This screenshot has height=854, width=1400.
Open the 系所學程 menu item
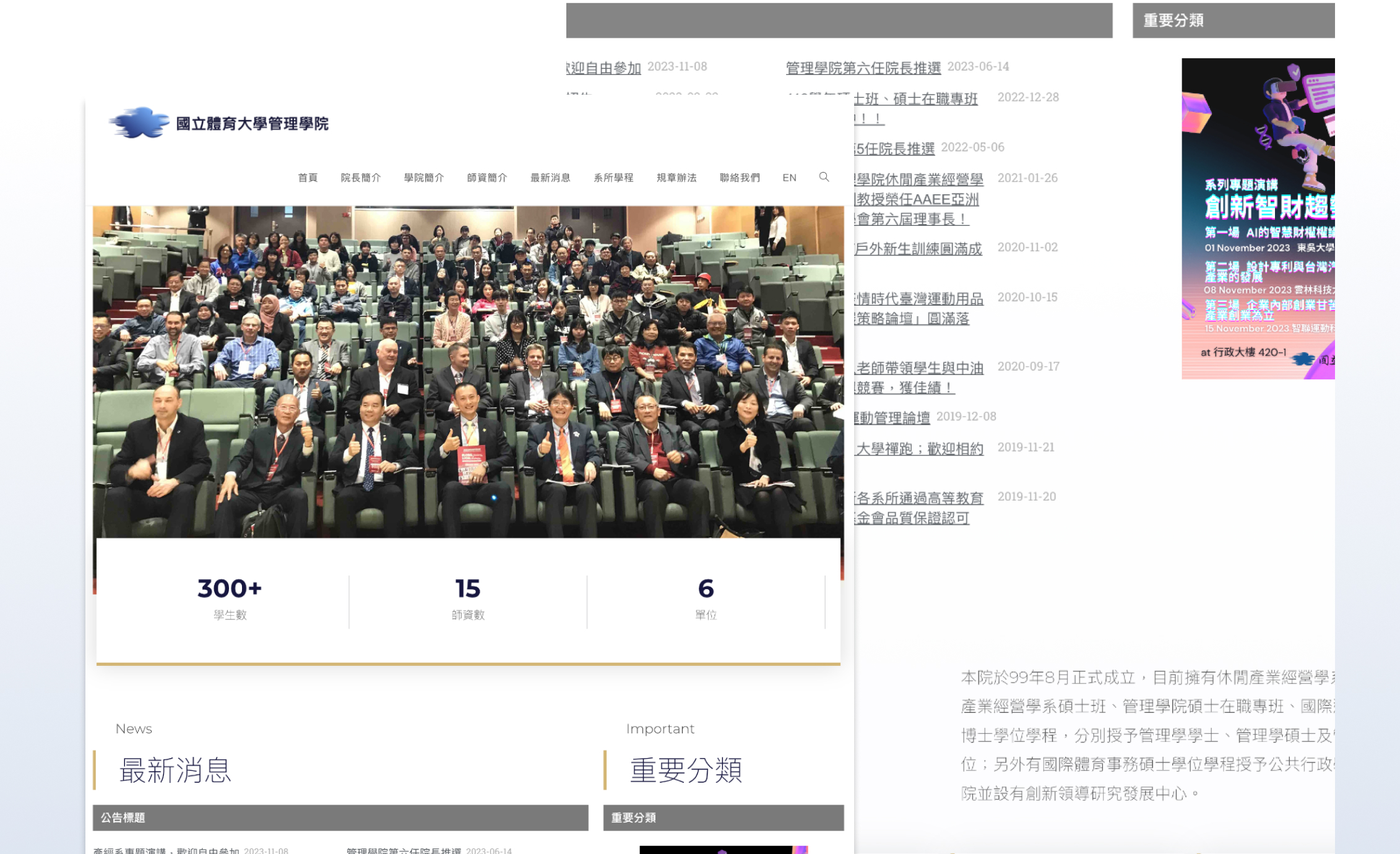[615, 178]
